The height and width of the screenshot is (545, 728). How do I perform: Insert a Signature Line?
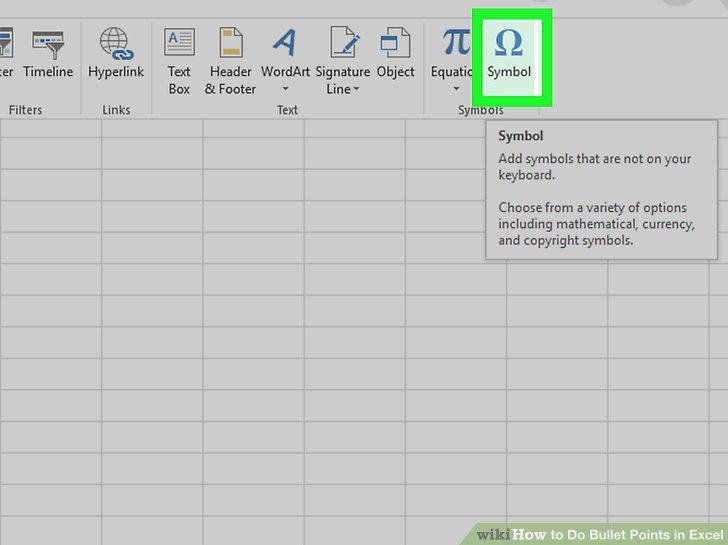pos(343,62)
